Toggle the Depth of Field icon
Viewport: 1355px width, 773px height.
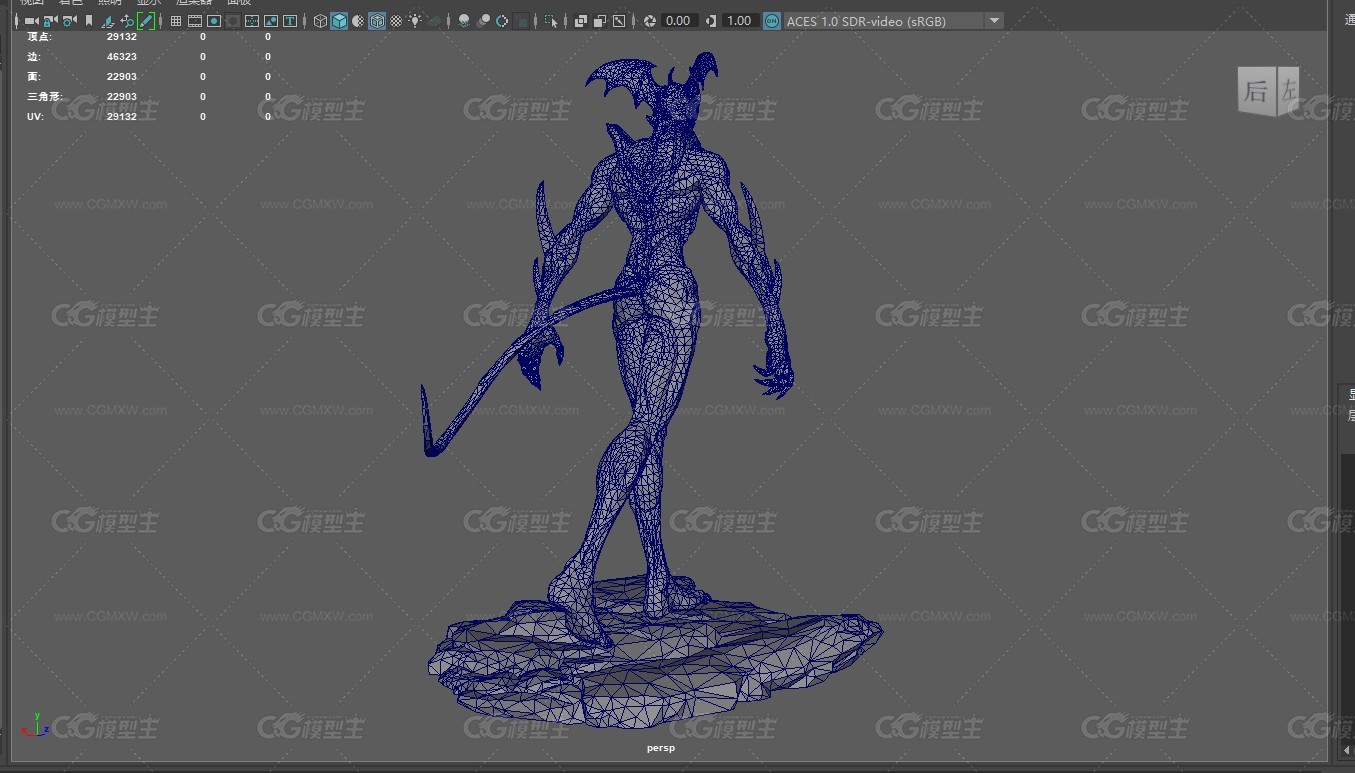click(x=521, y=21)
